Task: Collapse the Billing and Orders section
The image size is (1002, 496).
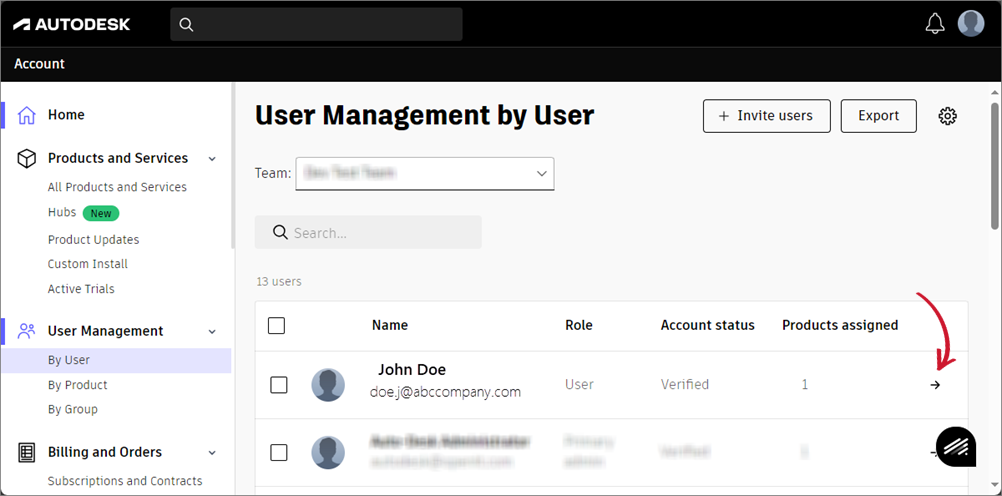Action: 212,453
